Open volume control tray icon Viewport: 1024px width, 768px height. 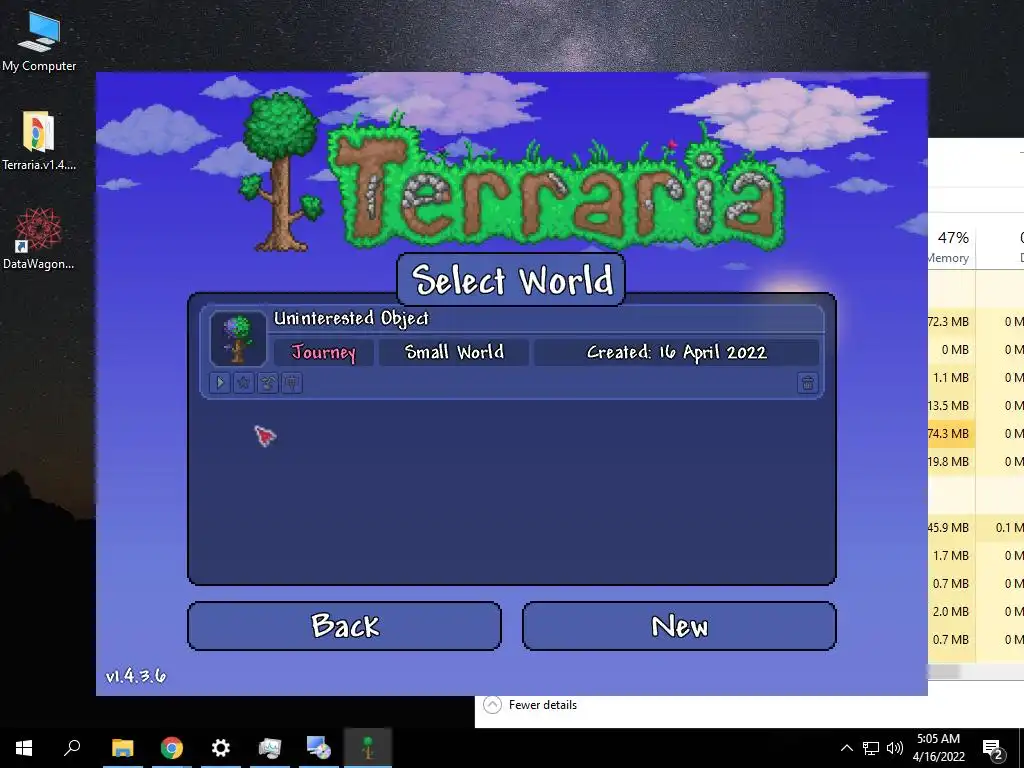[895, 748]
